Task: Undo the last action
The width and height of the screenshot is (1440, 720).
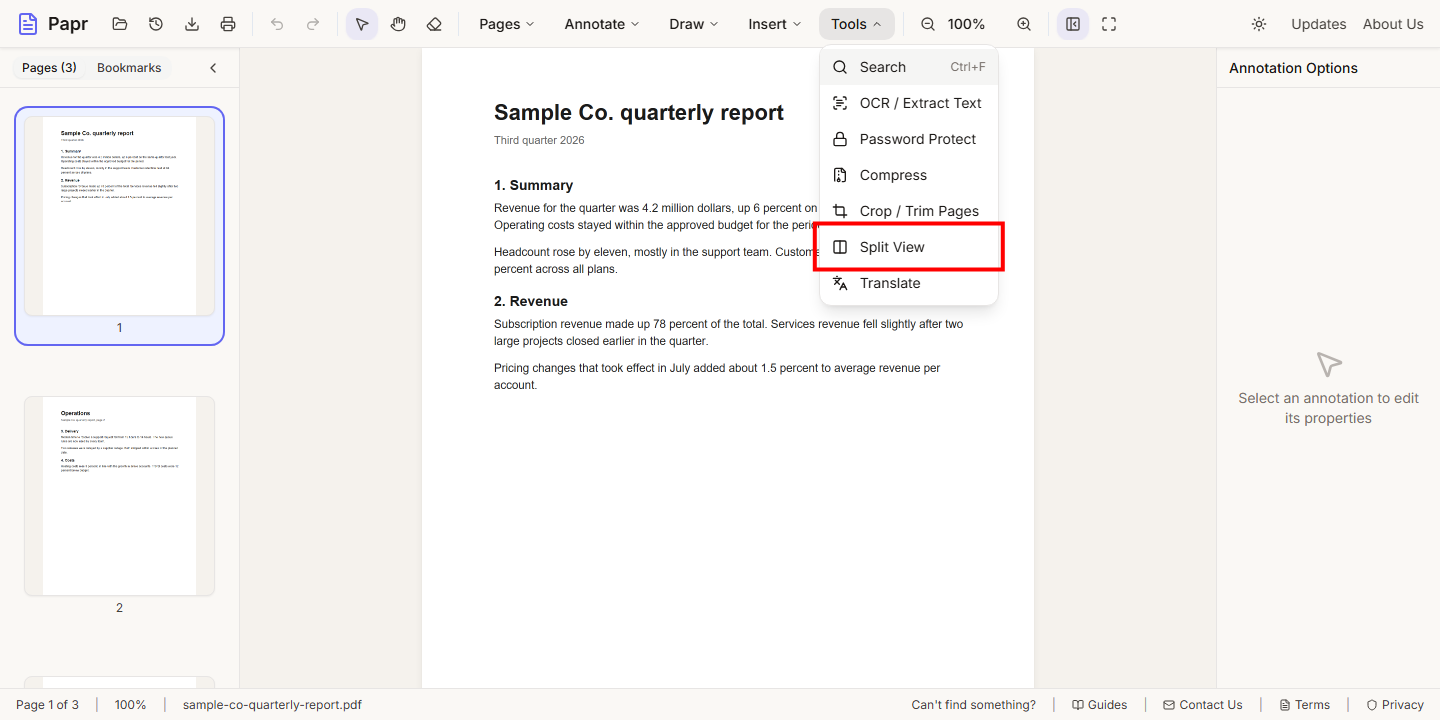Action: pos(277,24)
